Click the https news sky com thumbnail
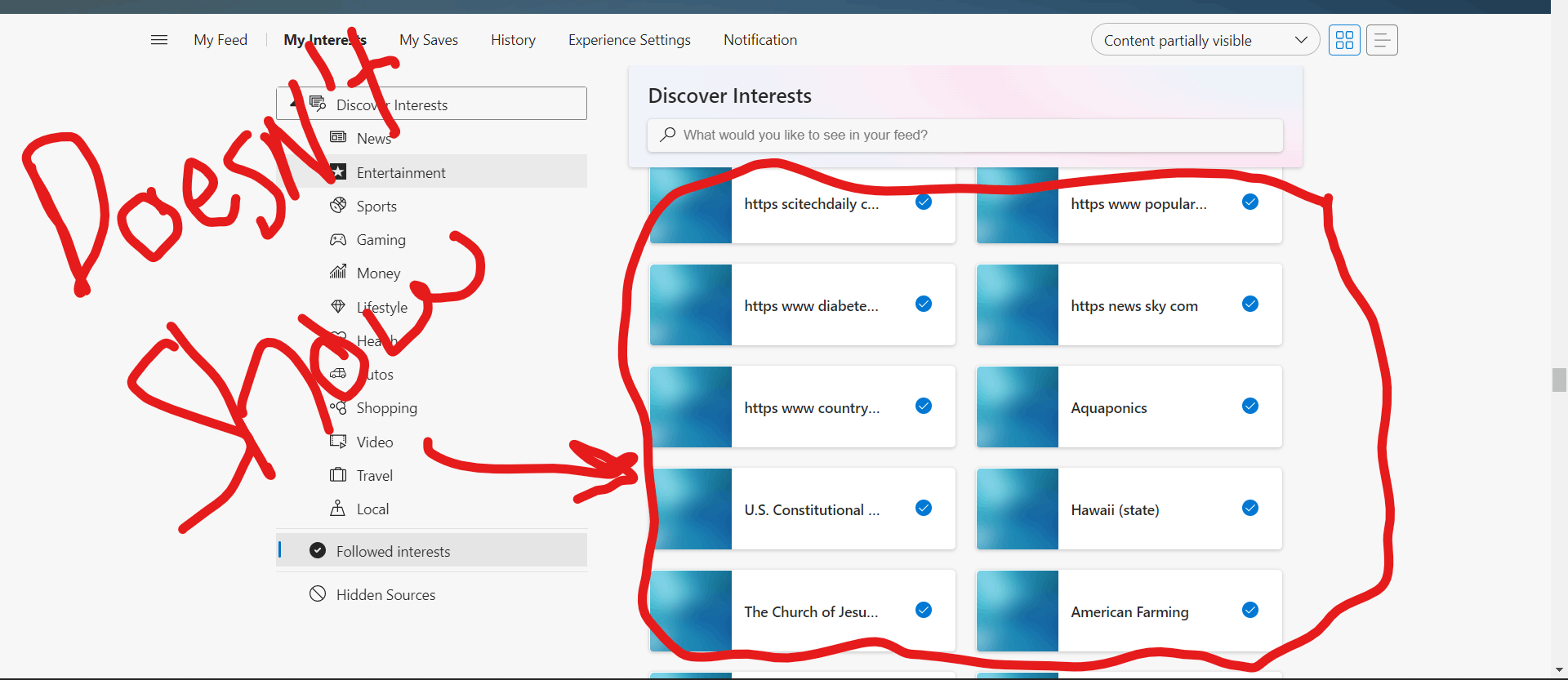Viewport: 1568px width, 680px height. [x=1018, y=304]
